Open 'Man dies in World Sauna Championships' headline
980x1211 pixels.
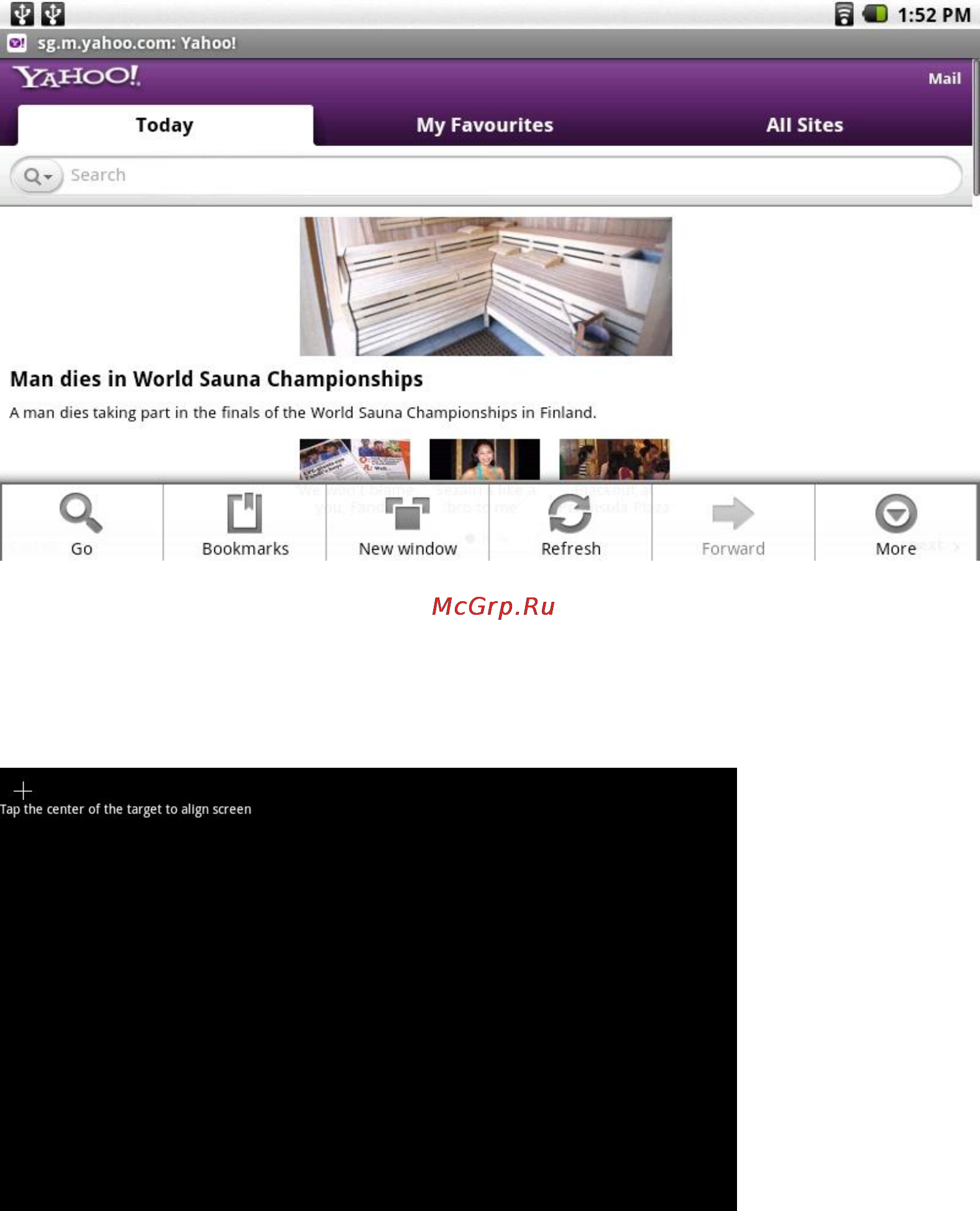pos(217,379)
